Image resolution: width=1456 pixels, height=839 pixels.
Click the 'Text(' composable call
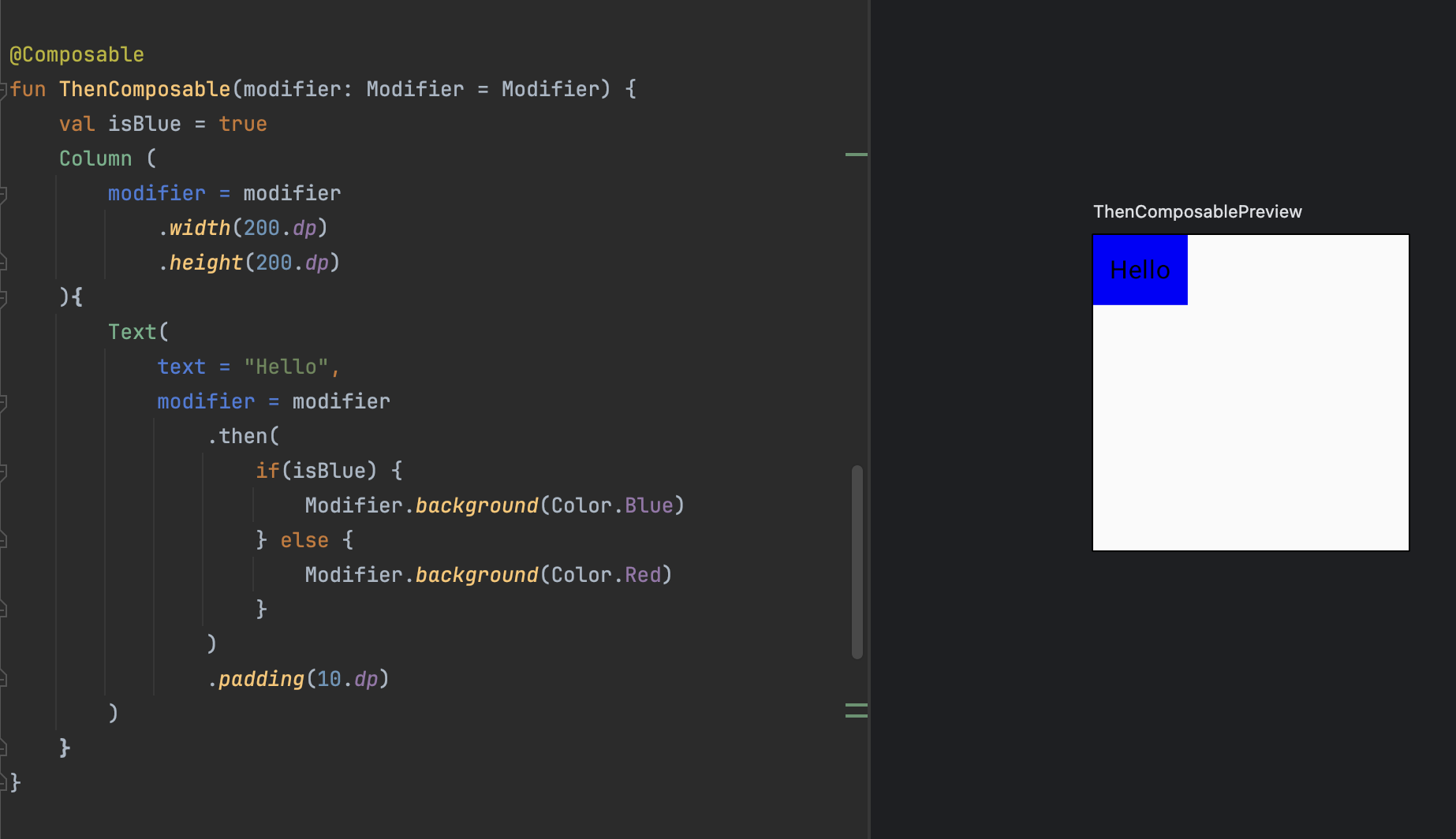138,332
